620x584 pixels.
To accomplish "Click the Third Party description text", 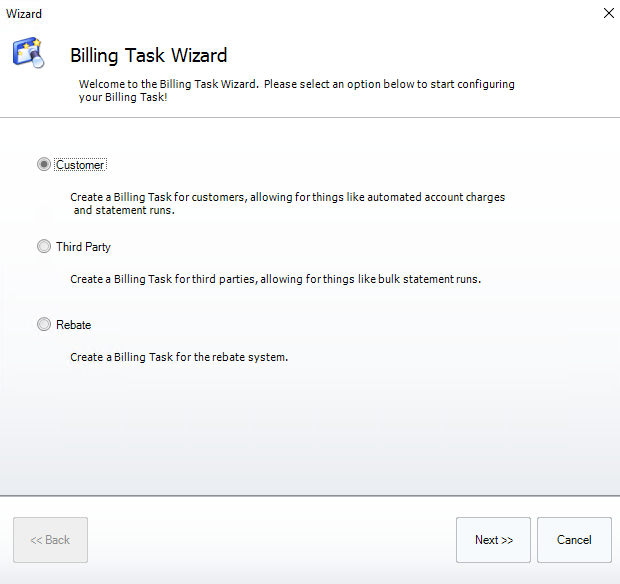I will point(275,279).
